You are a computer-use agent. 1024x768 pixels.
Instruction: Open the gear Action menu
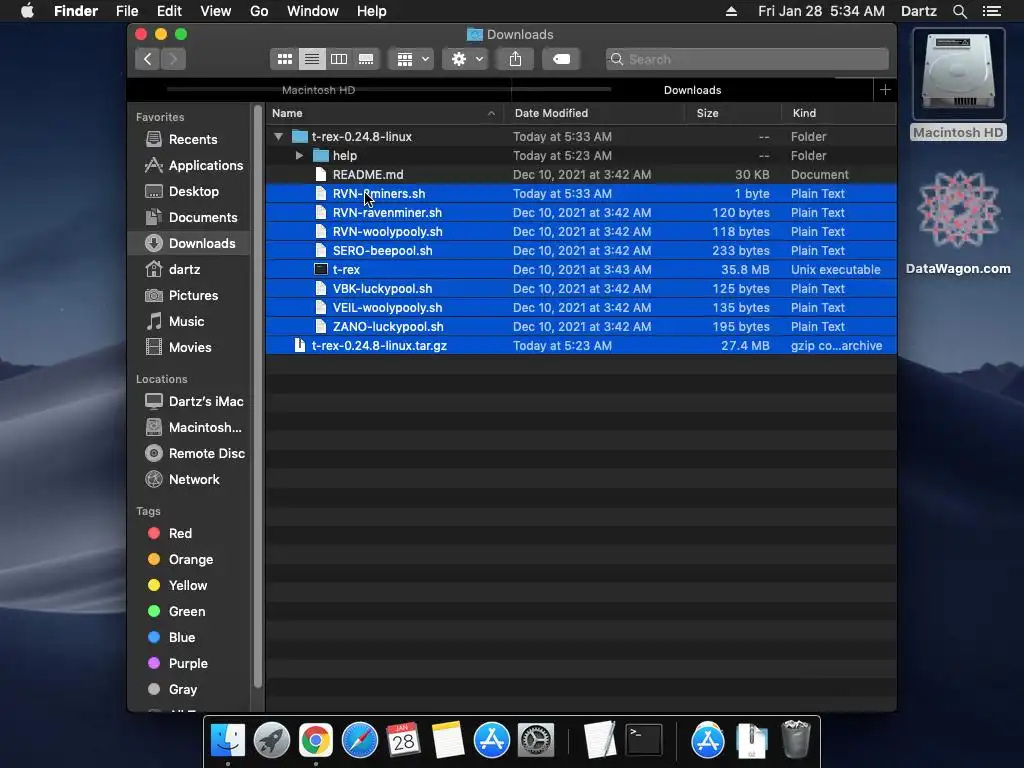pos(466,59)
